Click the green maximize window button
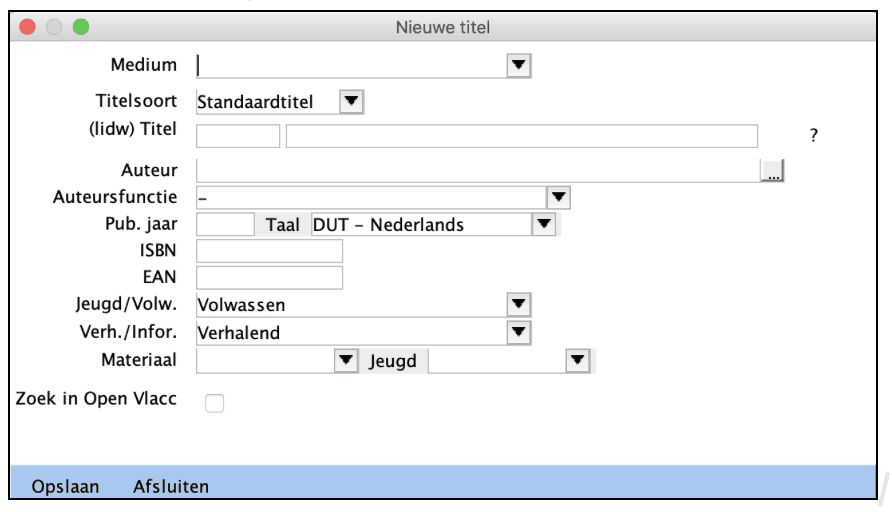Screen dimensions: 892x512 pyautogui.click(x=81, y=27)
